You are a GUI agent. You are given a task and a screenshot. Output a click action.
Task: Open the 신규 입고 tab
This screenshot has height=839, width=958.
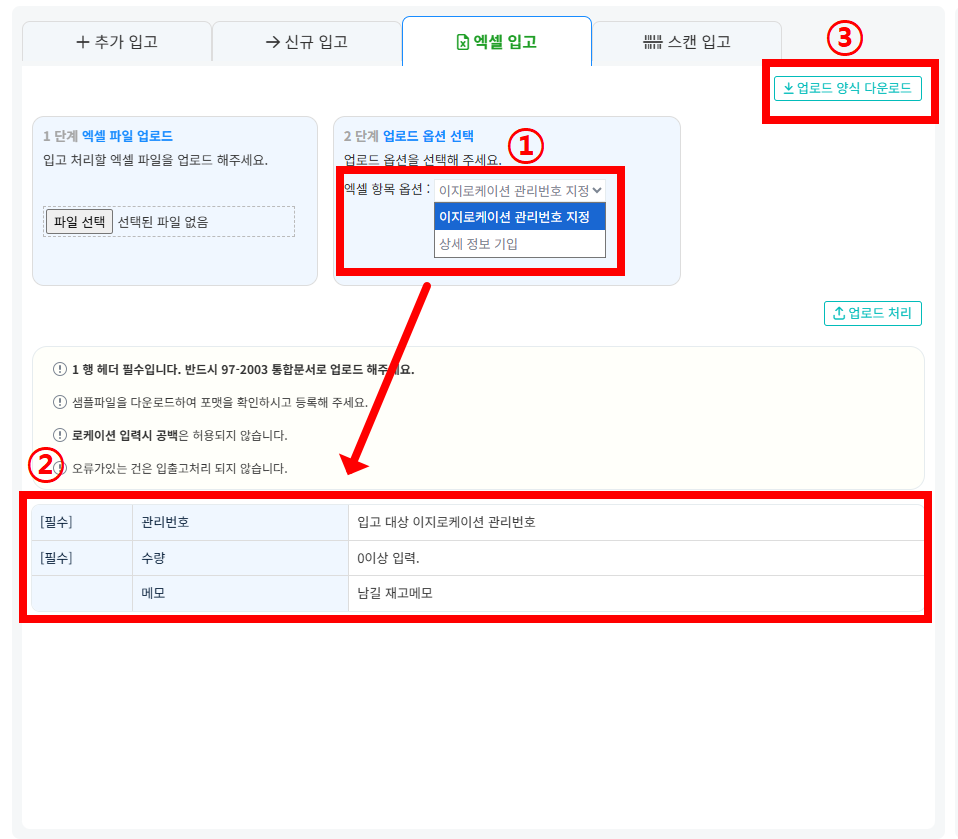point(307,42)
